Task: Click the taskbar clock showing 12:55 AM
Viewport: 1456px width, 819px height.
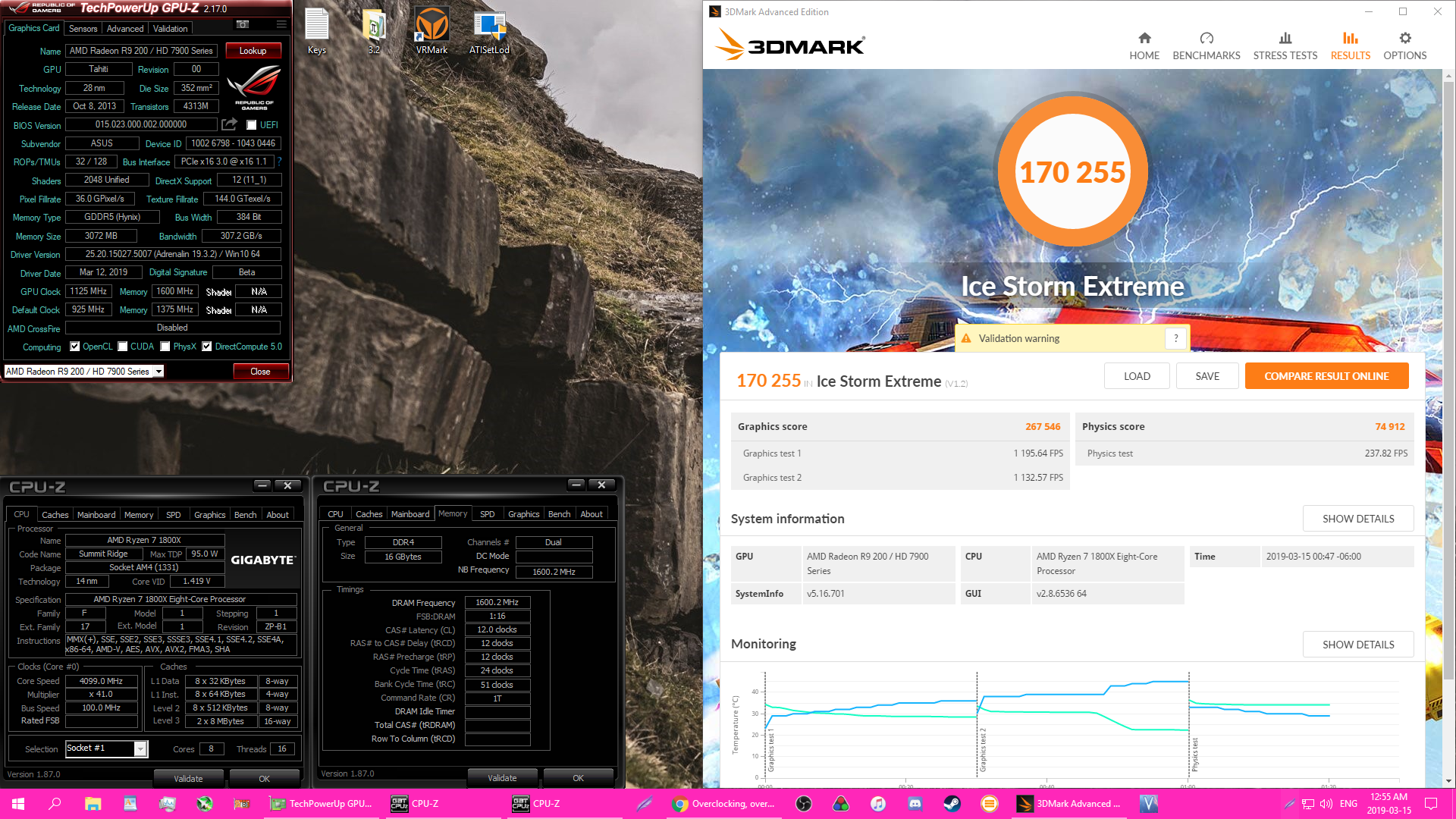Action: pos(1389,804)
